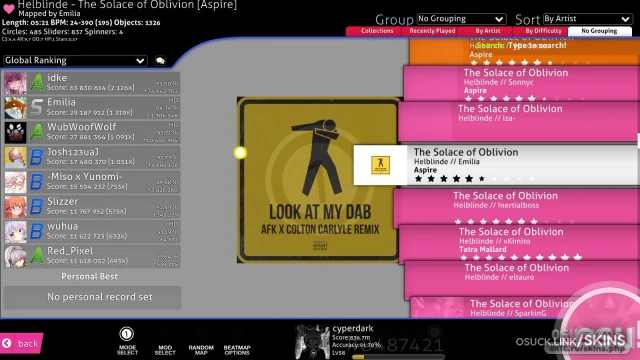Open Mode Select at the bottom
The height and width of the screenshot is (360, 640).
coord(127,341)
